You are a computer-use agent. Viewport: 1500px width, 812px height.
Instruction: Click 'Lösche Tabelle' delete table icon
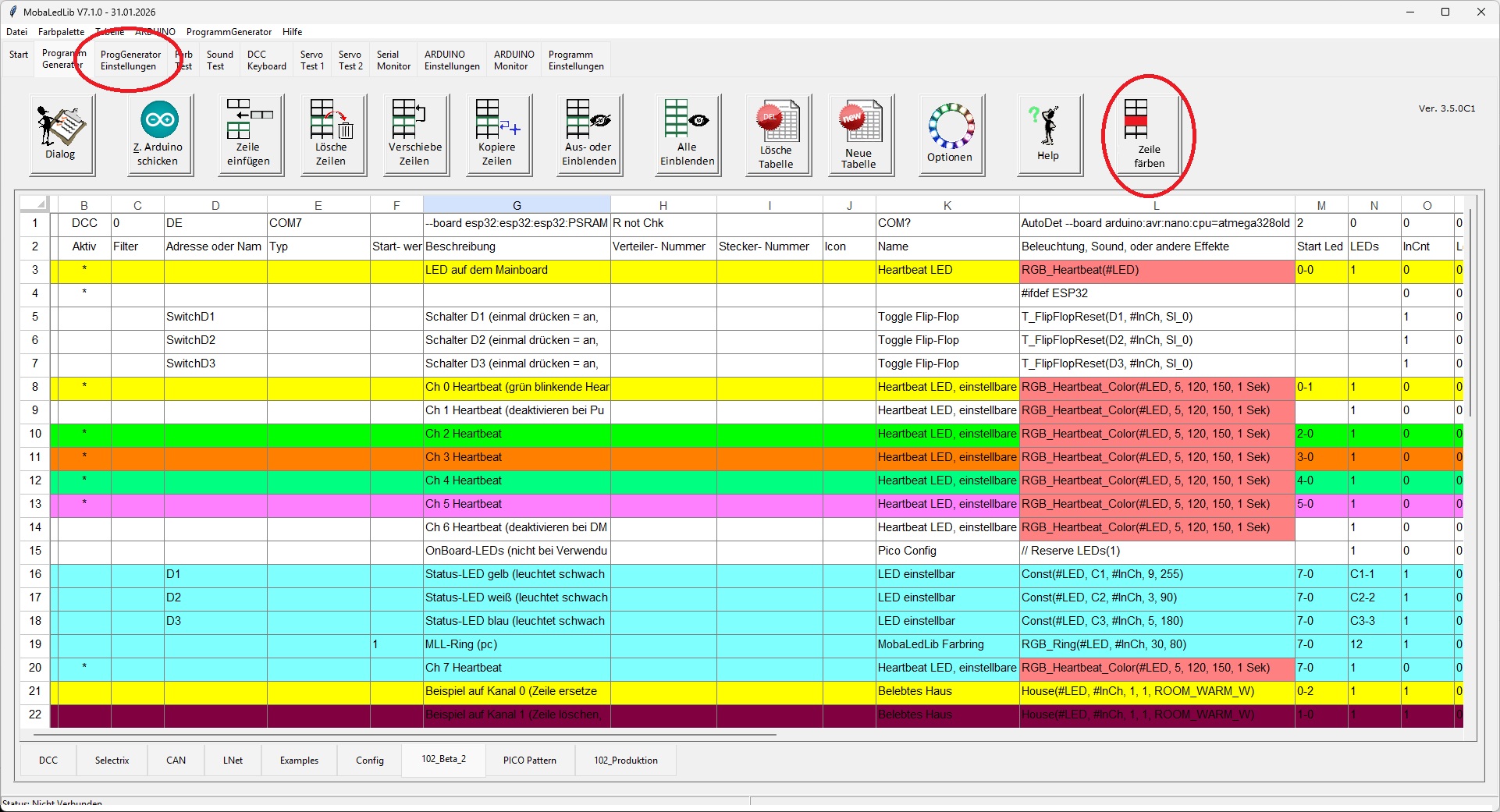(x=777, y=135)
